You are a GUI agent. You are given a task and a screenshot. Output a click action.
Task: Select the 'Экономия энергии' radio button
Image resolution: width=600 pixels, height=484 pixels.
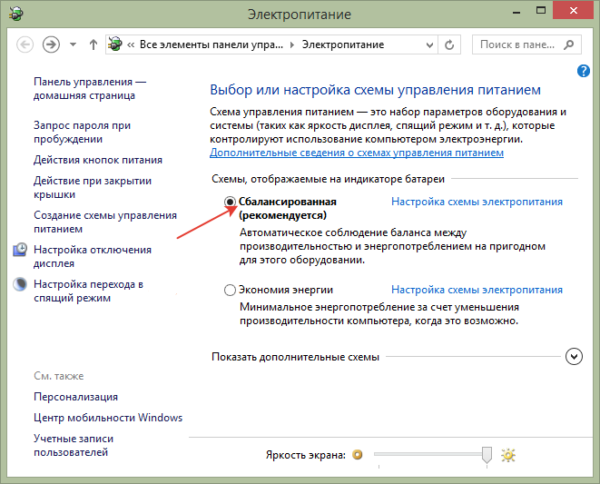tap(230, 290)
